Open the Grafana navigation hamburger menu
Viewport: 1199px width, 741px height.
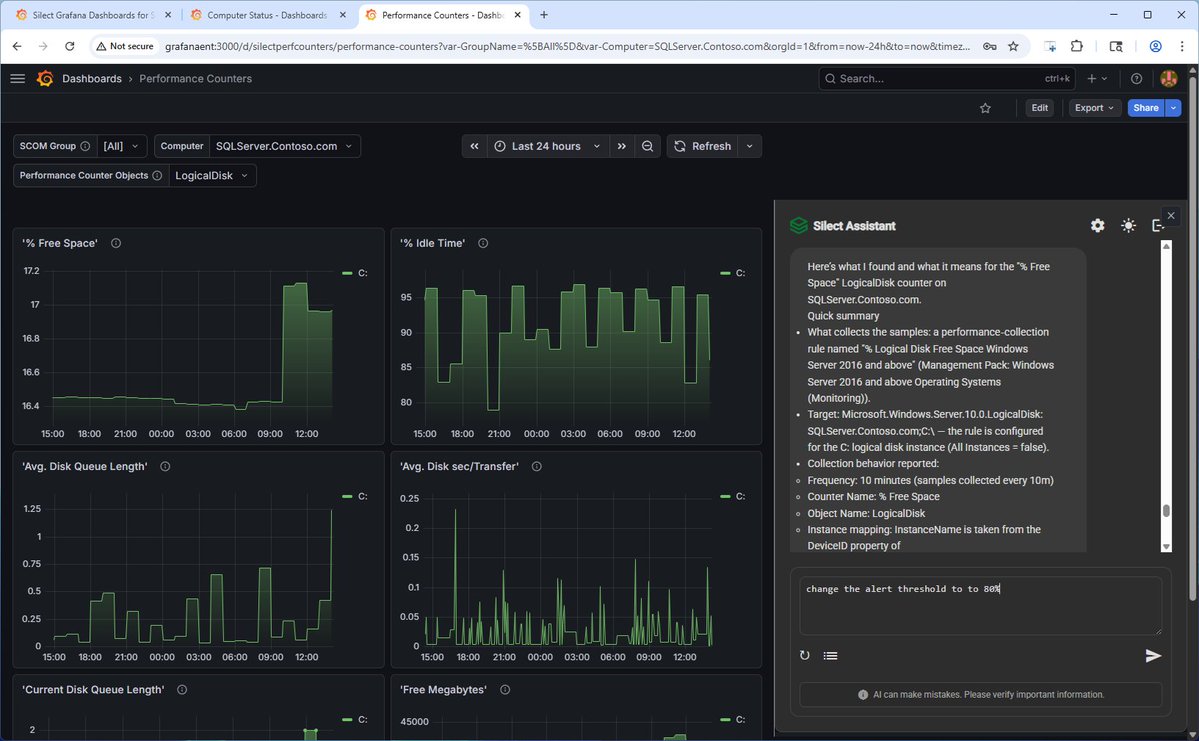point(17,78)
